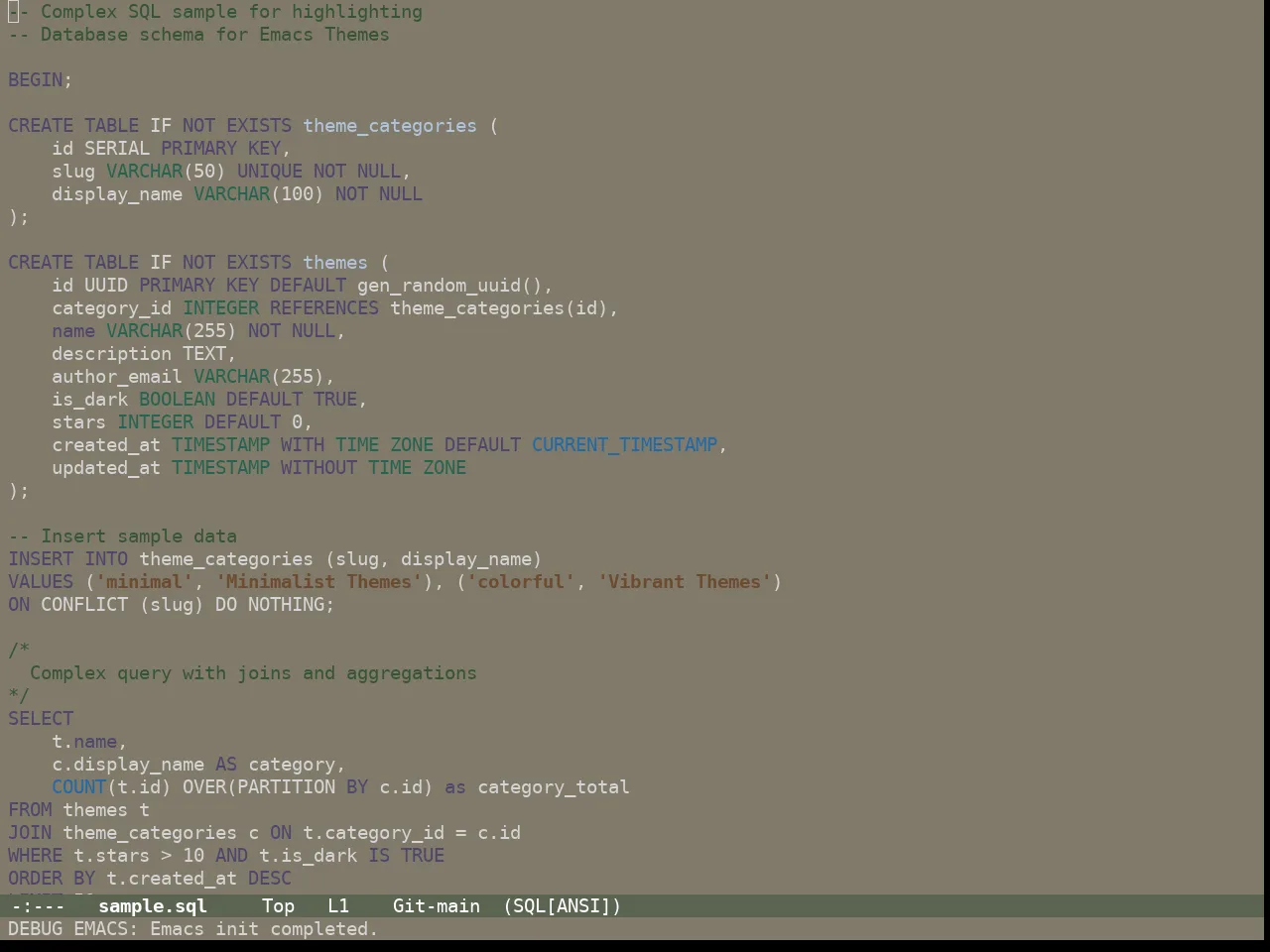Image resolution: width=1270 pixels, height=952 pixels.
Task: Click the -:--- buffer status indicator
Action: click(x=37, y=906)
